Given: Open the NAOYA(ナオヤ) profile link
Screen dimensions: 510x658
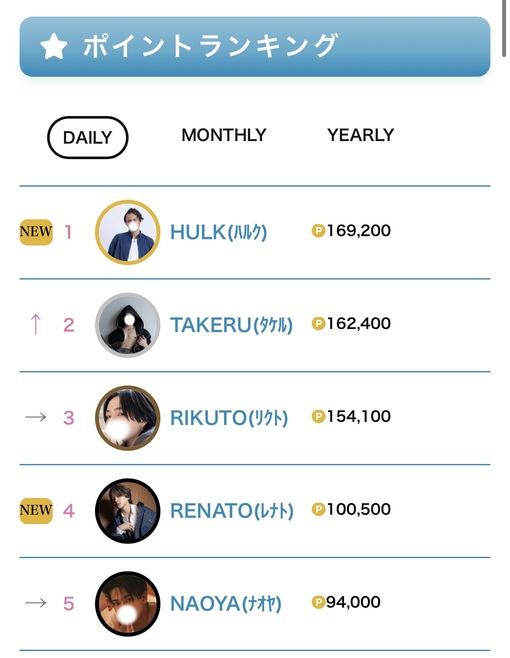Looking at the screenshot, I should pos(226,604).
